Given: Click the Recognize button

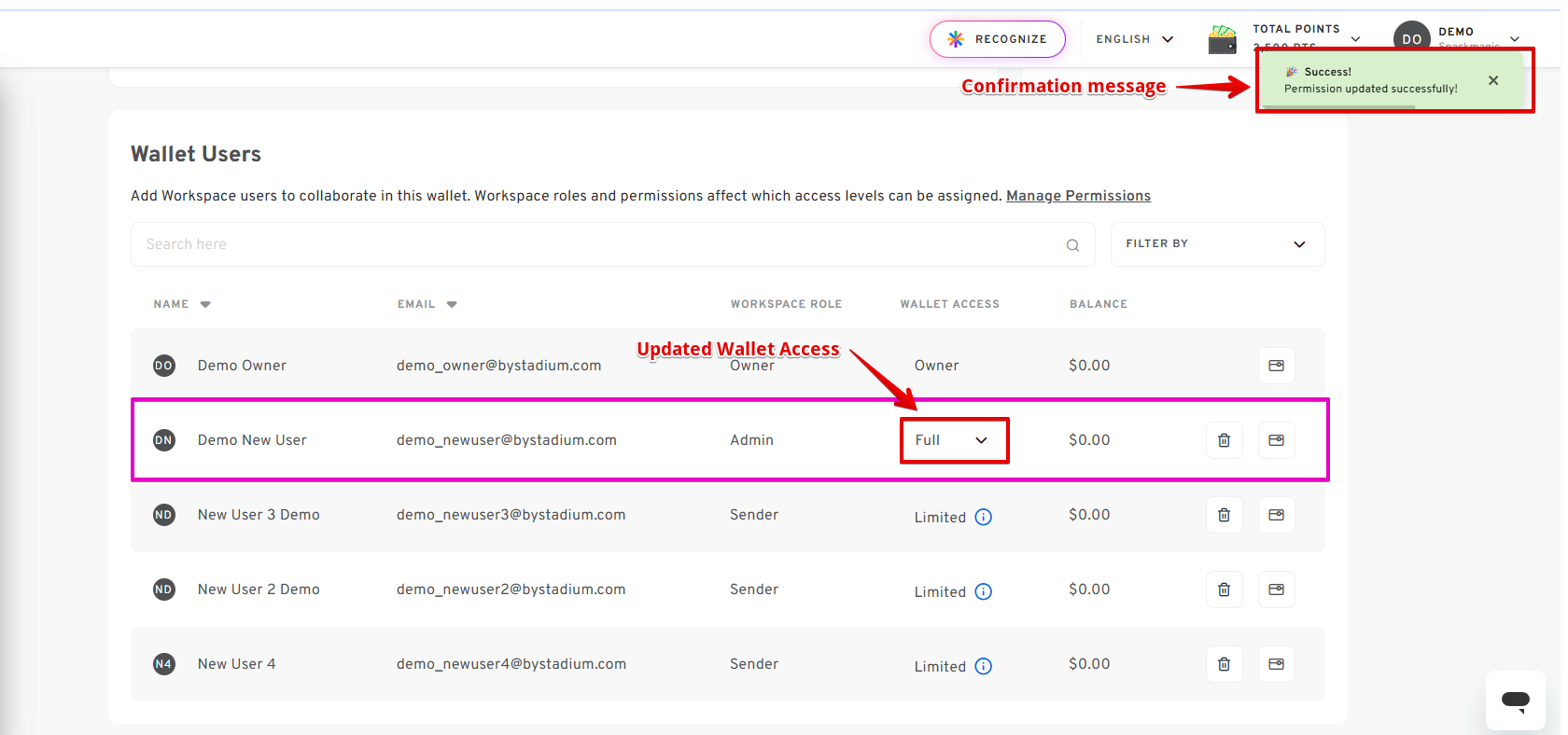Looking at the screenshot, I should click(x=997, y=39).
